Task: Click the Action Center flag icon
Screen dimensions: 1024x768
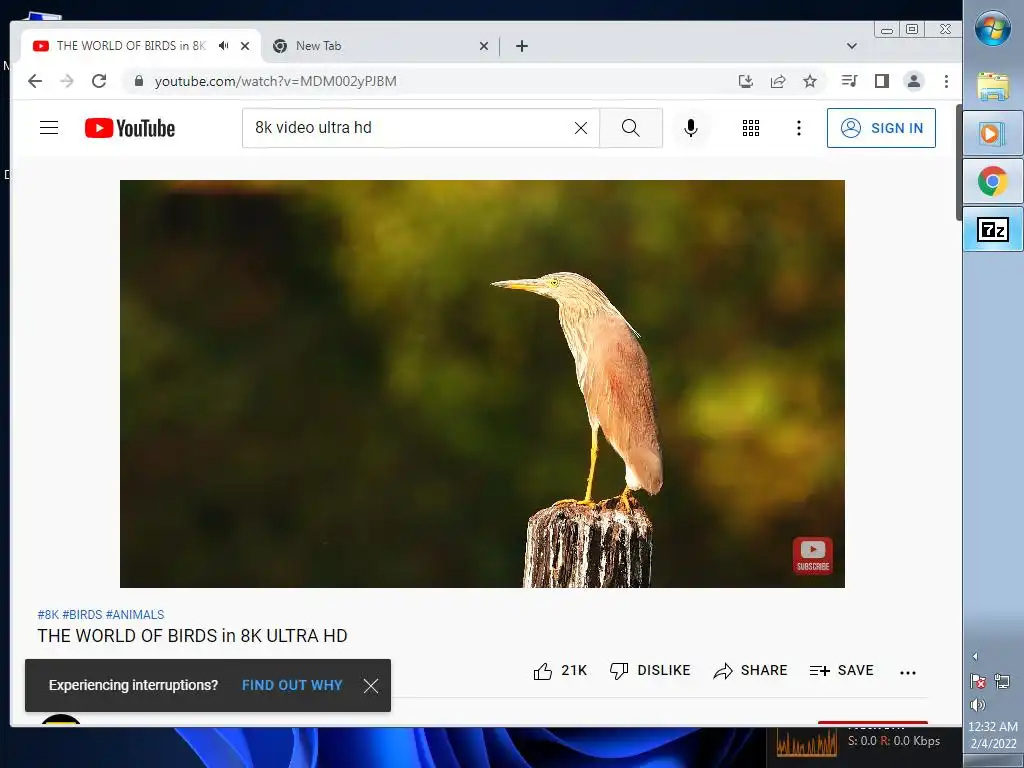Action: point(978,682)
